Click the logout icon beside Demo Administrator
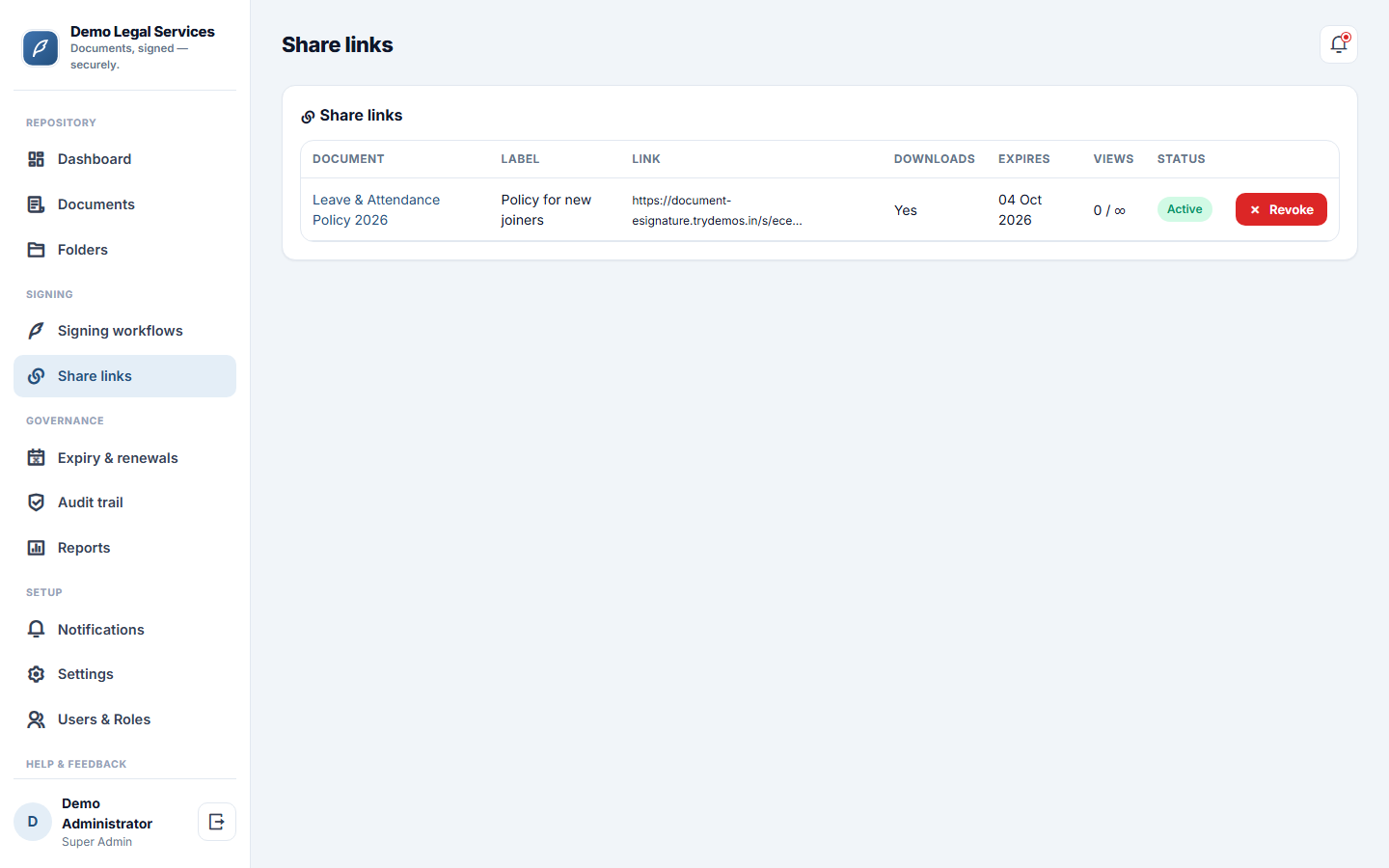 click(217, 822)
